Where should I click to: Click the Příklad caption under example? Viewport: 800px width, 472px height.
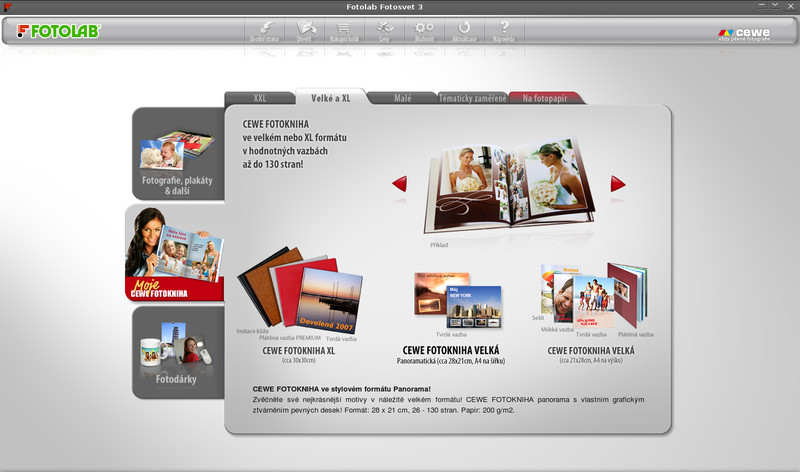(x=439, y=245)
